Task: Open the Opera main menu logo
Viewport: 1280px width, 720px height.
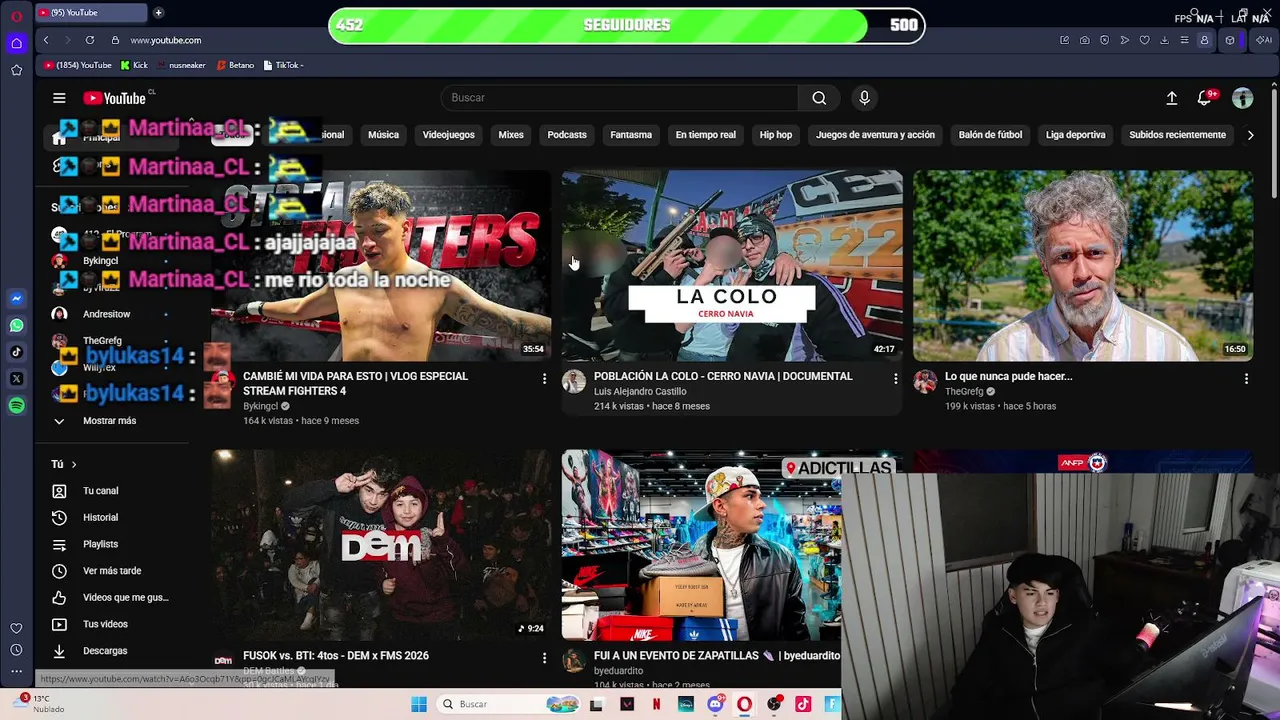Action: (16, 16)
